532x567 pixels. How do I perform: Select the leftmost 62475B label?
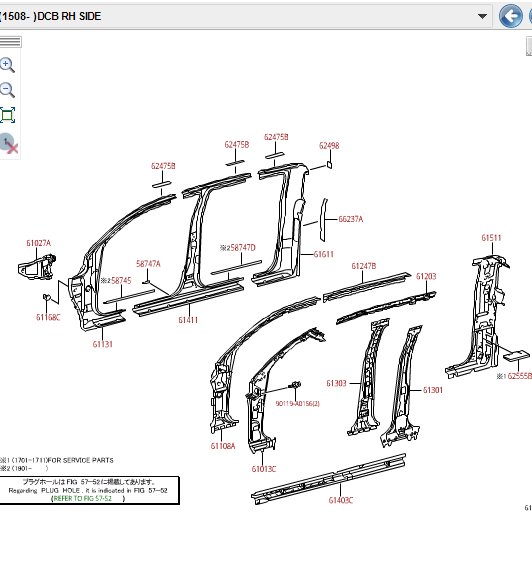tap(163, 166)
